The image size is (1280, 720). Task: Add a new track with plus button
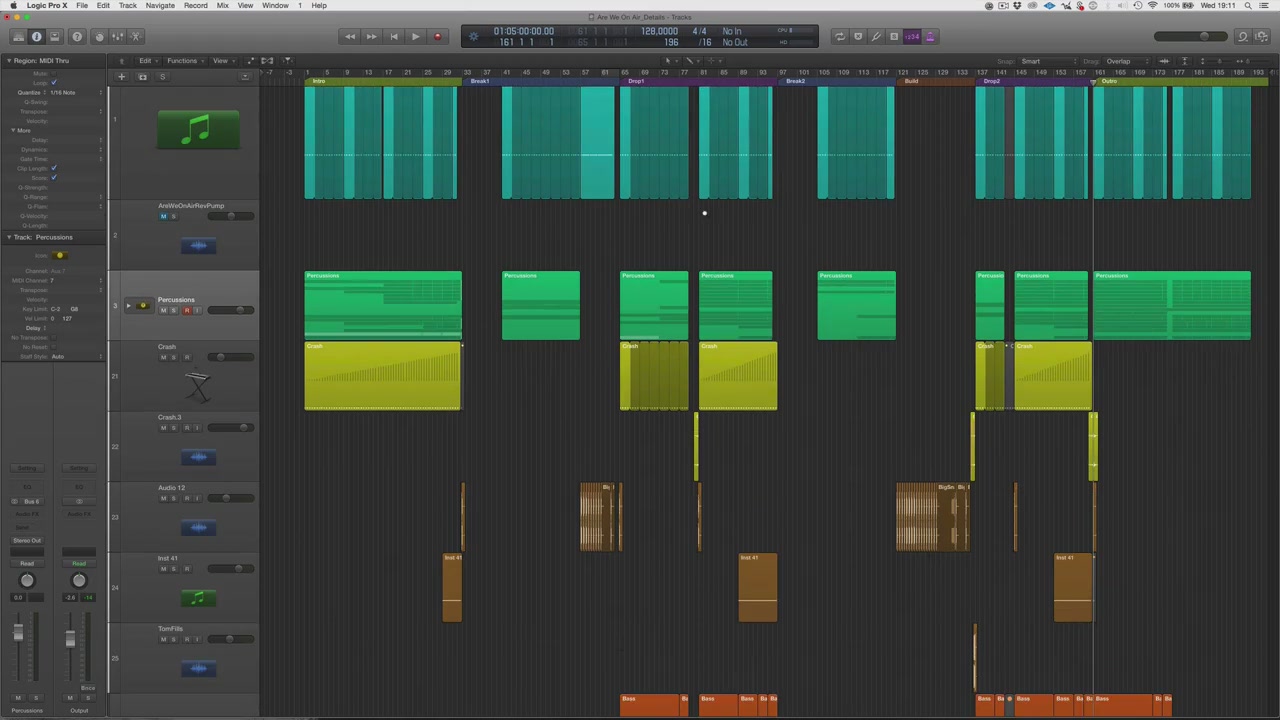tap(122, 77)
